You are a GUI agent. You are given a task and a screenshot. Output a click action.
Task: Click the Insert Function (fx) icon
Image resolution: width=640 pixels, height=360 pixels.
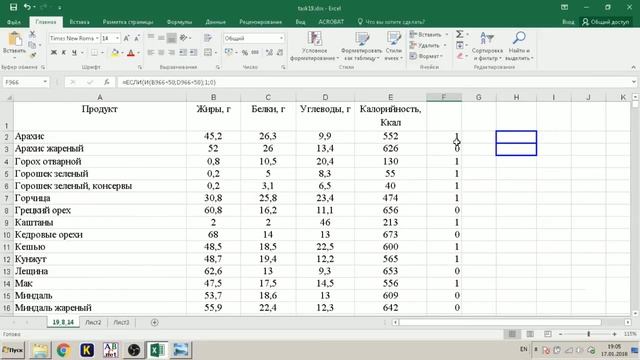107,82
